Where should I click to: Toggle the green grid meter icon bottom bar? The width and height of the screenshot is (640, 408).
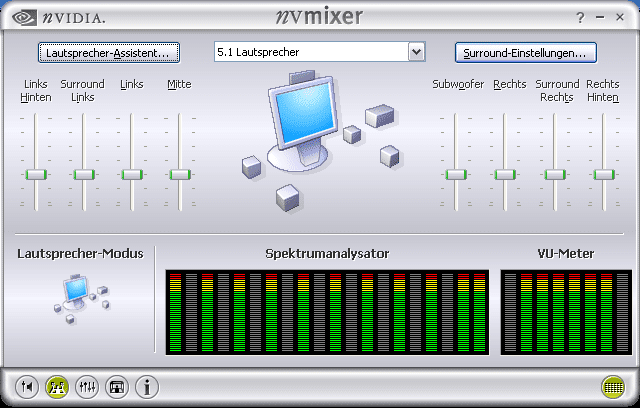613,386
